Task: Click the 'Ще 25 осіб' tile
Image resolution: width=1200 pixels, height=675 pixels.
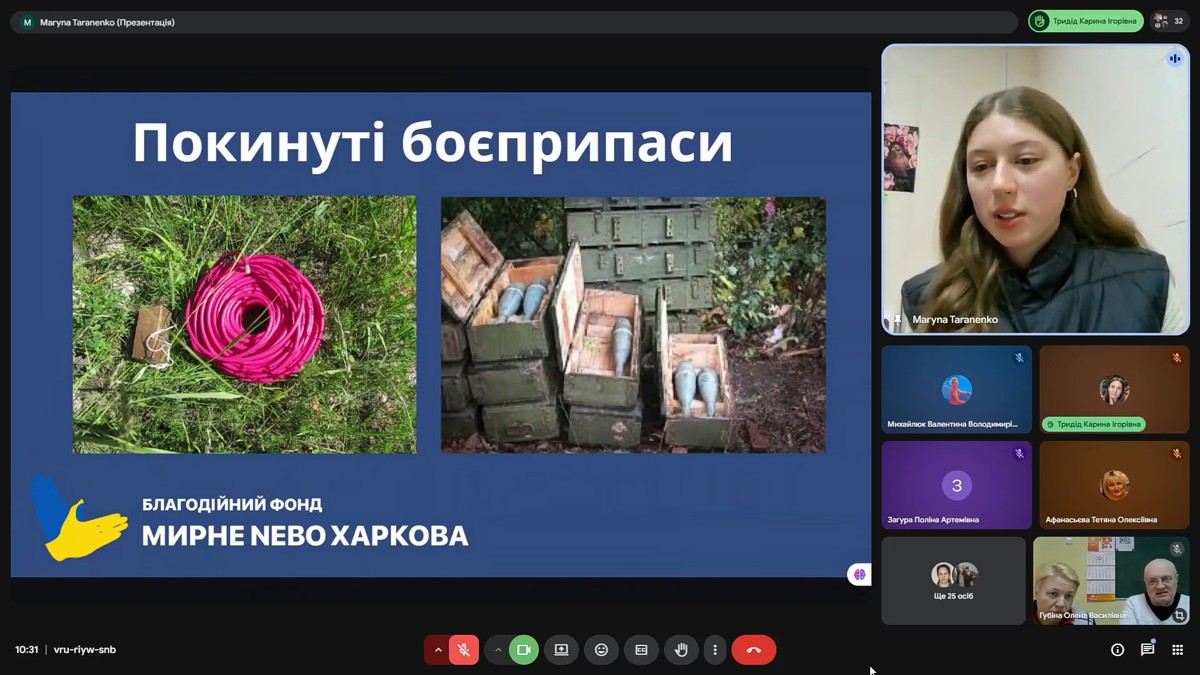Action: (953, 581)
